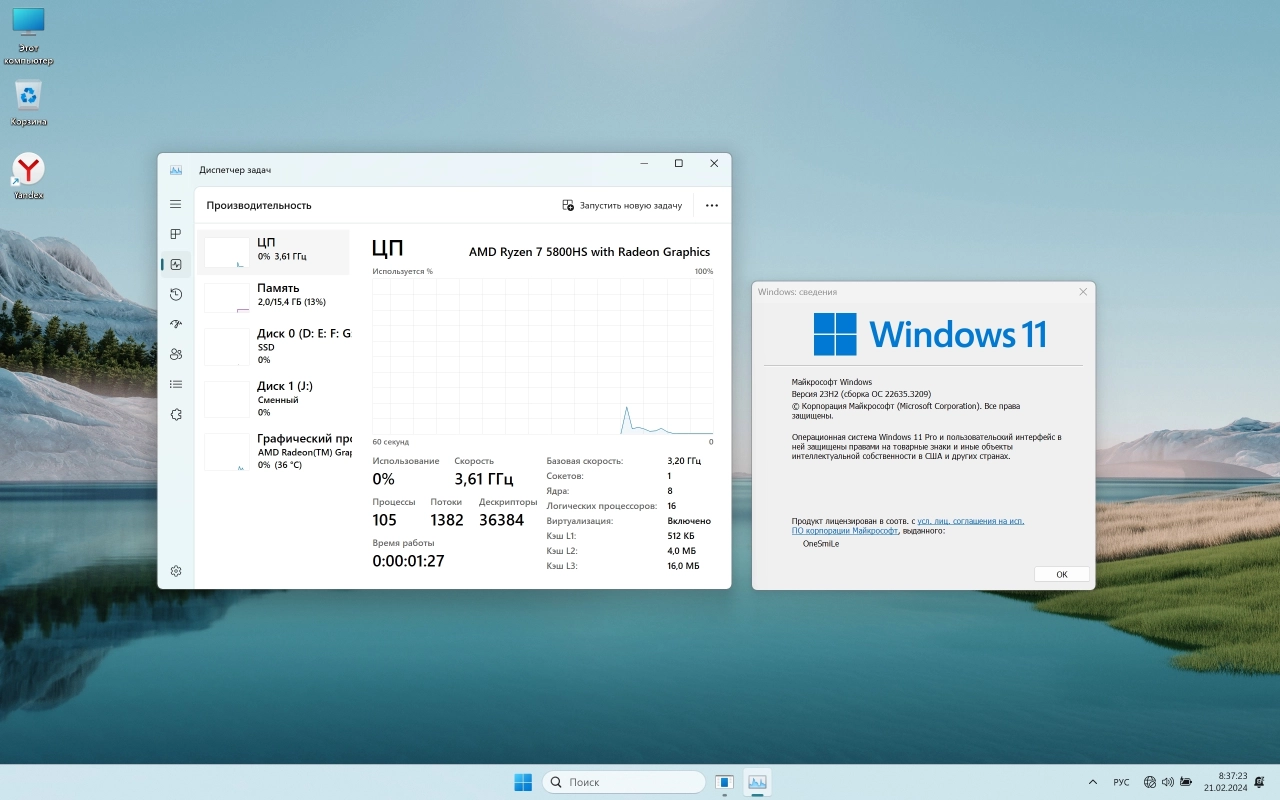The width and height of the screenshot is (1280, 800).
Task: Select the ЦП performance entry
Action: [x=273, y=252]
